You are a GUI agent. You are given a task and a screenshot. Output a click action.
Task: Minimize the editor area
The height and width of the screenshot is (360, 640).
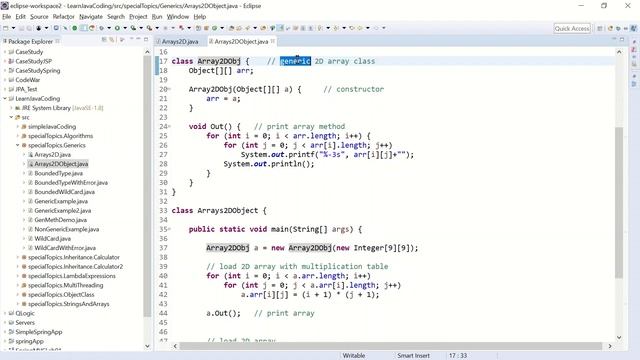[614, 39]
